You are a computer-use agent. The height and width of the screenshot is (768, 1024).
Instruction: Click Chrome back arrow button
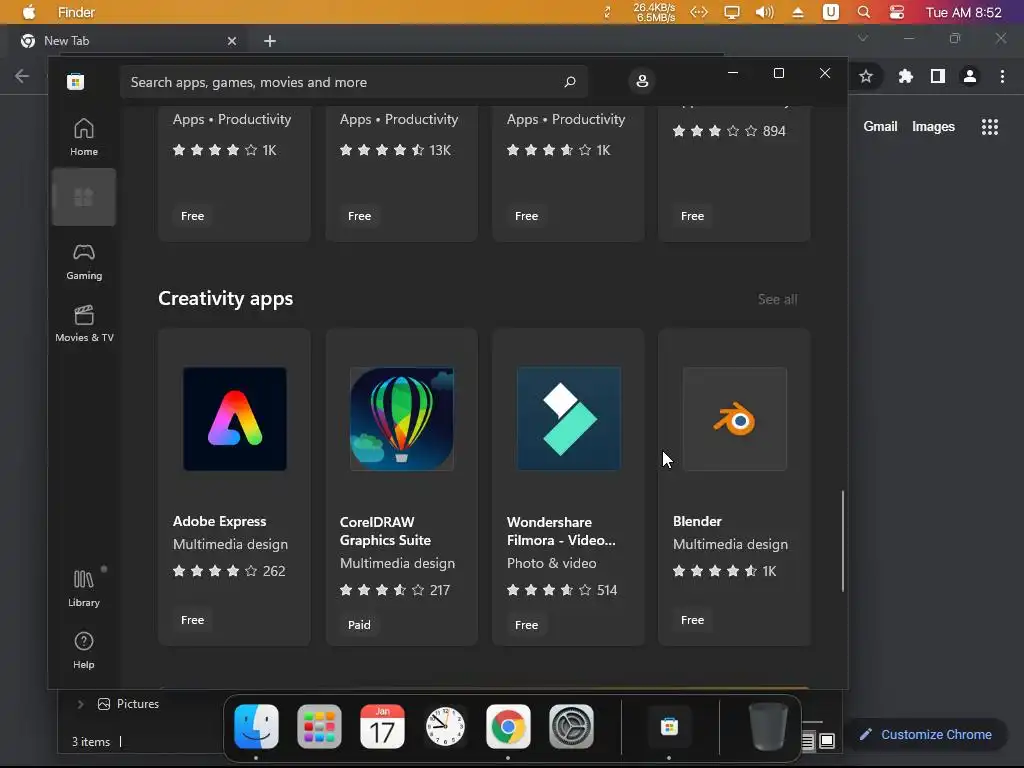click(x=22, y=76)
